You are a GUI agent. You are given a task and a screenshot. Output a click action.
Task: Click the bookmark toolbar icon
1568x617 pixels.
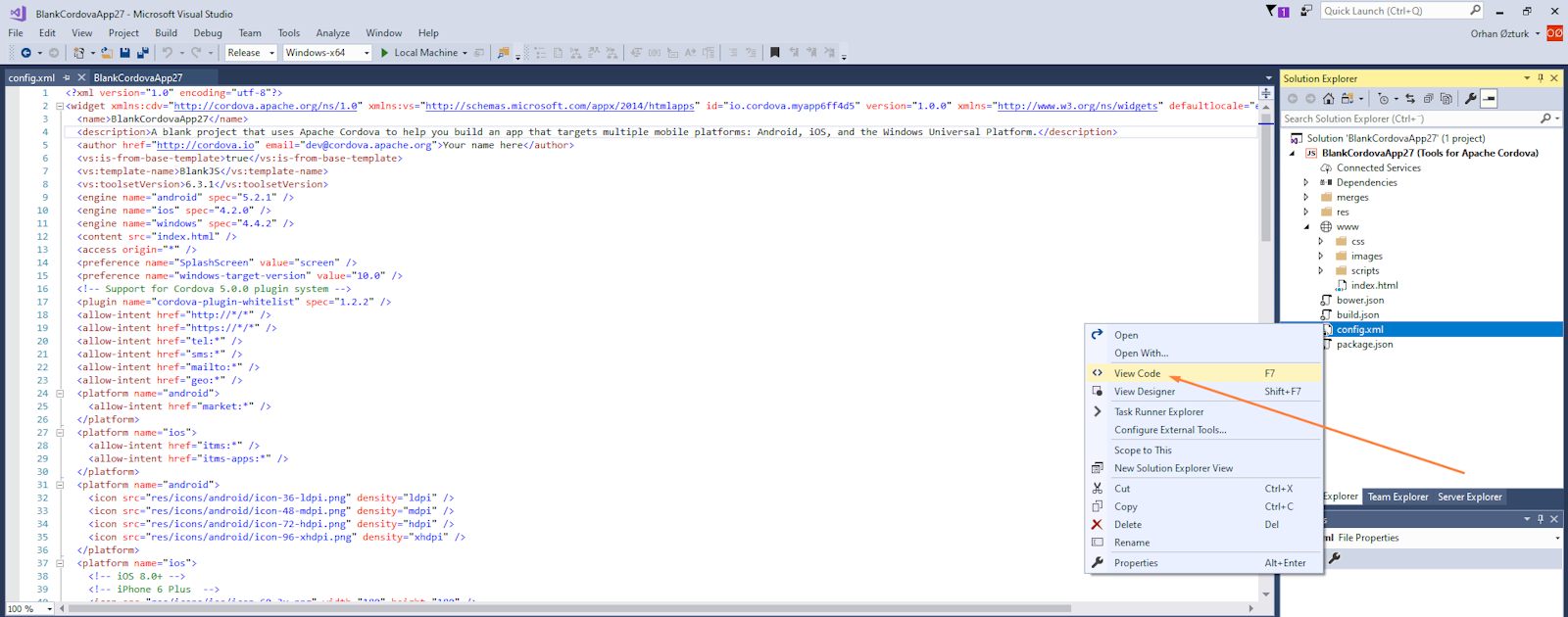tap(774, 53)
